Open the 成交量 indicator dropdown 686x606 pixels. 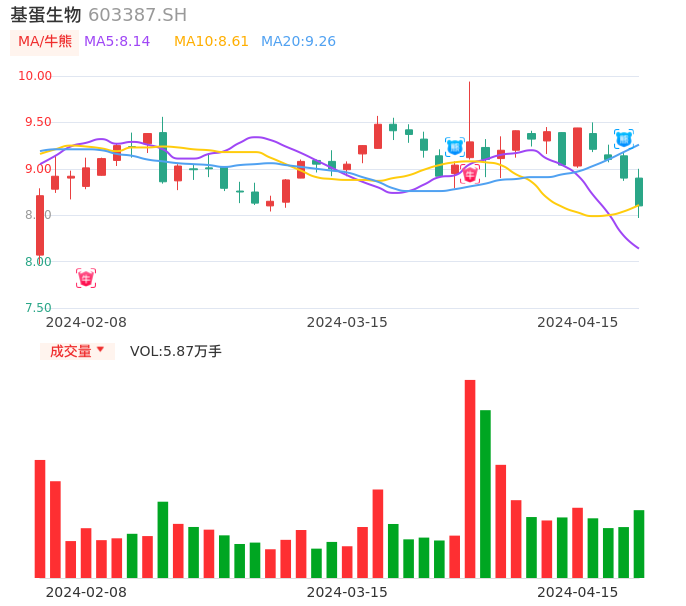click(77, 351)
